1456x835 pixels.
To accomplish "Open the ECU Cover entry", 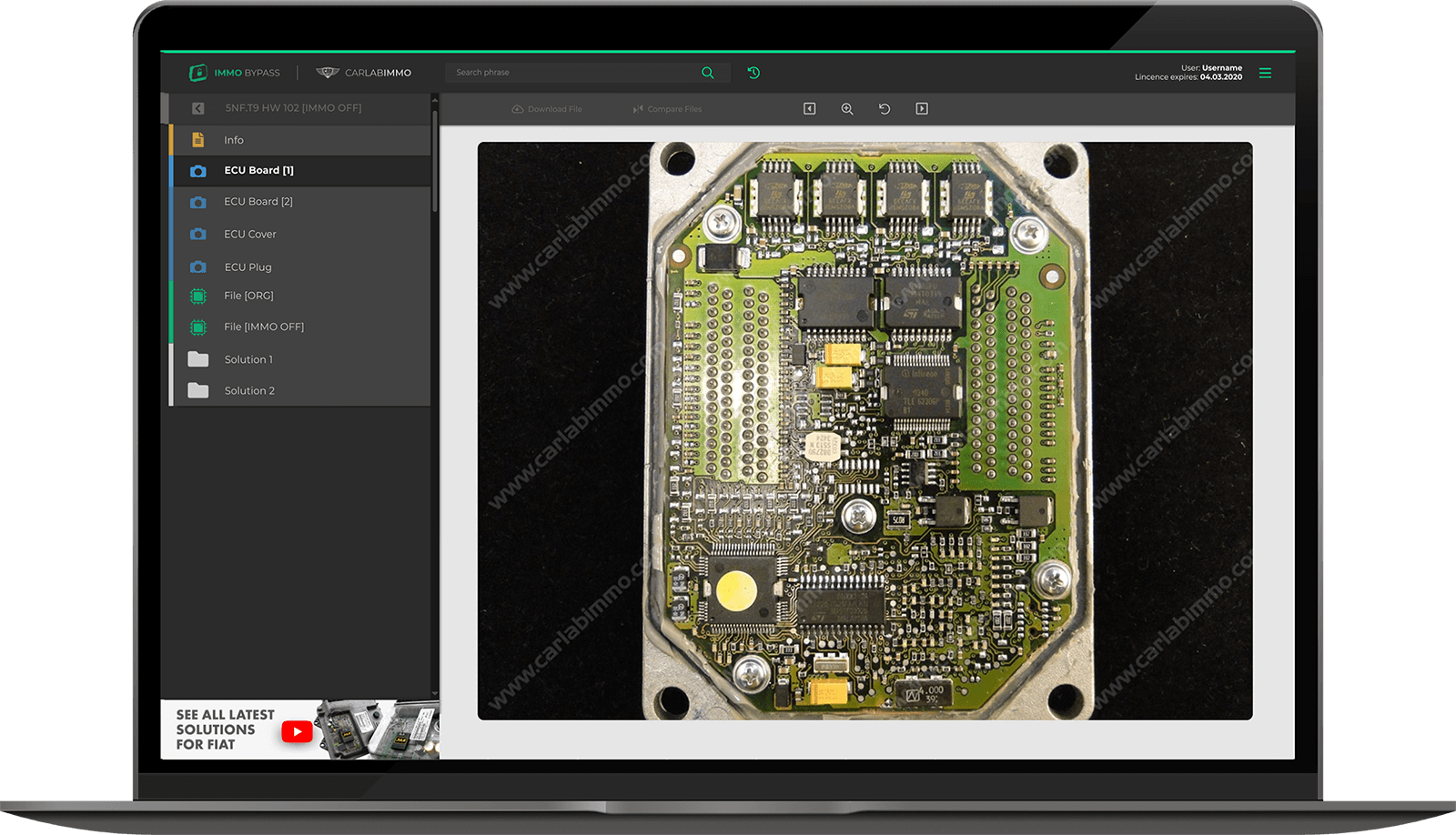I will 300,235.
